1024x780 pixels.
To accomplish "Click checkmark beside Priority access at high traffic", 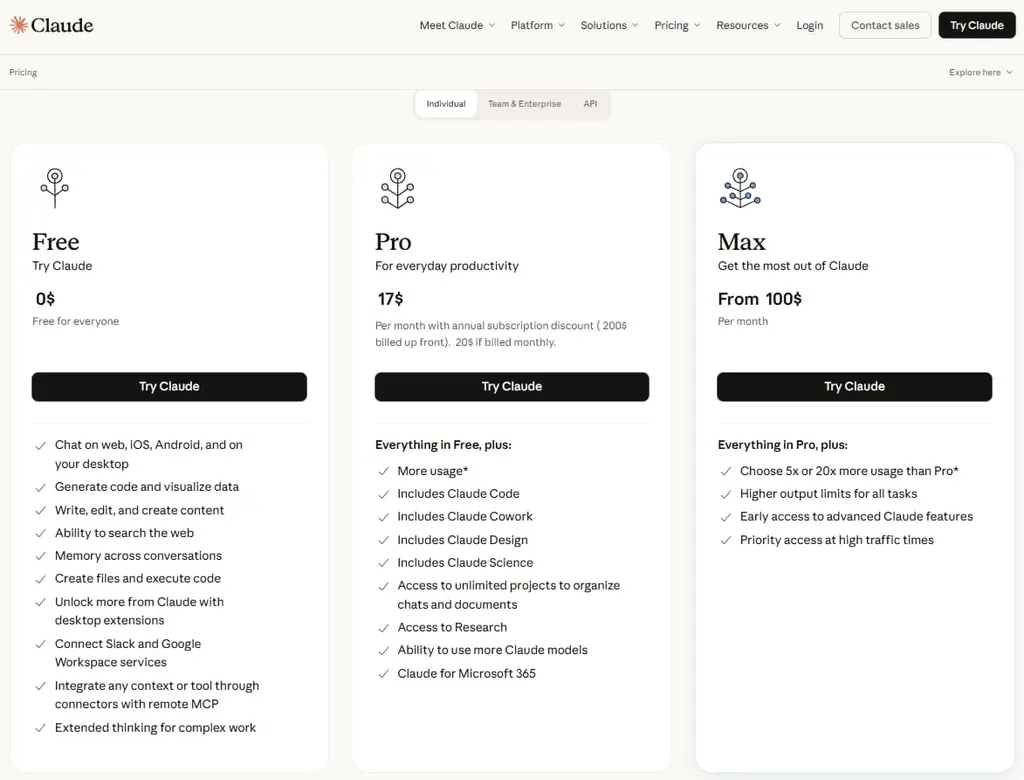I will coord(726,541).
